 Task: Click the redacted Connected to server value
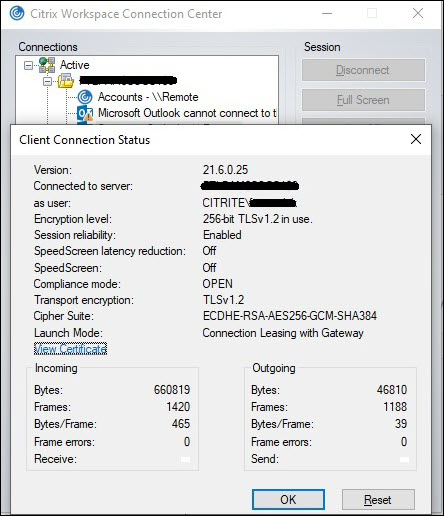click(x=250, y=186)
